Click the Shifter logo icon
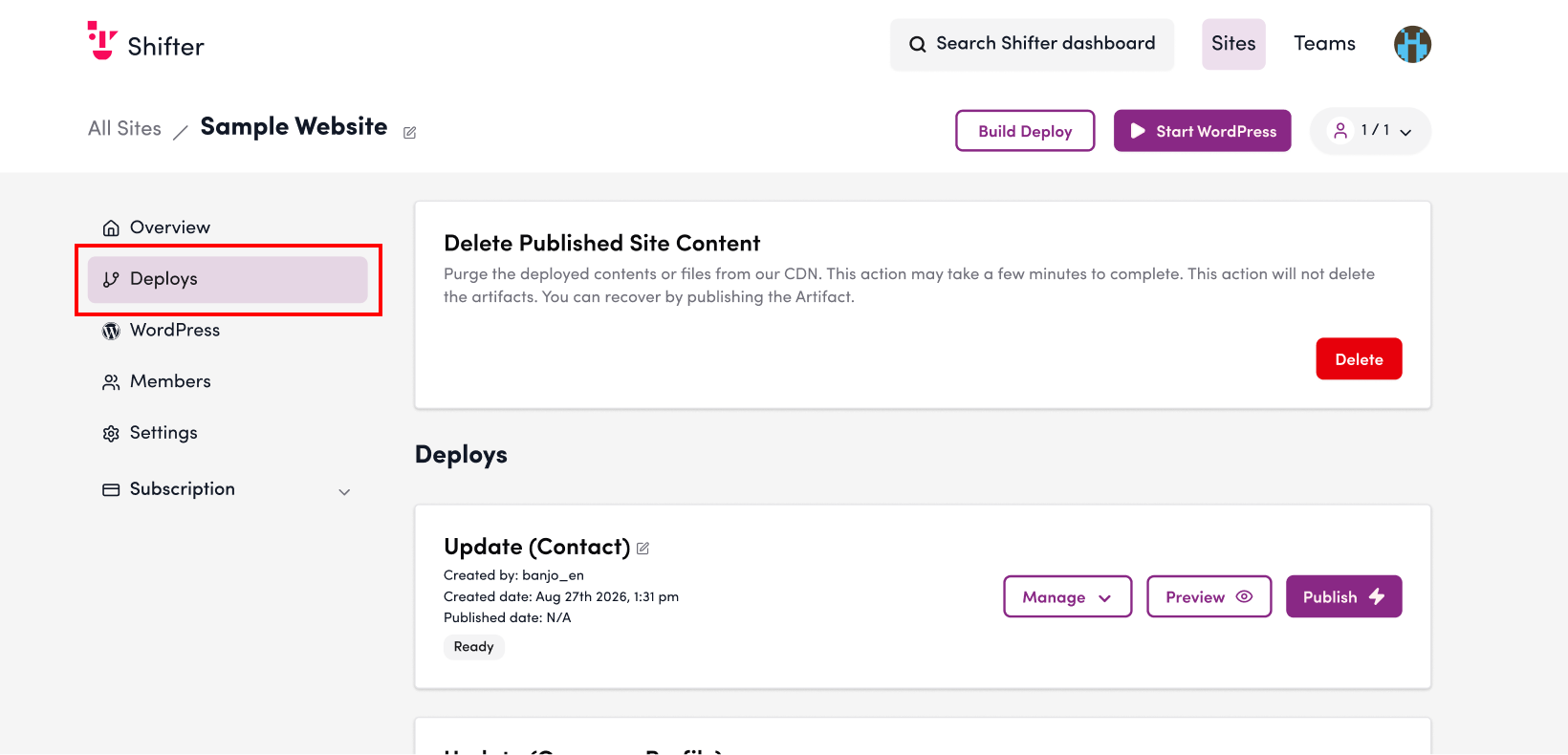Viewport: 1568px width, 755px height. (102, 40)
